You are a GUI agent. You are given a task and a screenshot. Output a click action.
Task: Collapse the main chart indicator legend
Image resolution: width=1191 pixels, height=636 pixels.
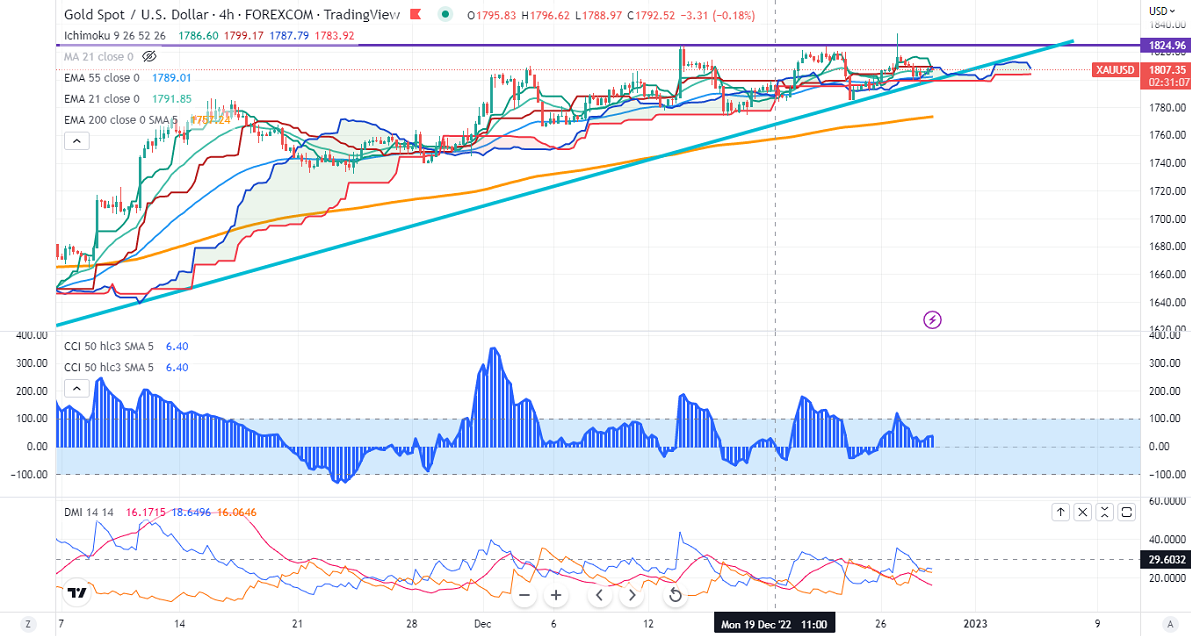pos(77,141)
